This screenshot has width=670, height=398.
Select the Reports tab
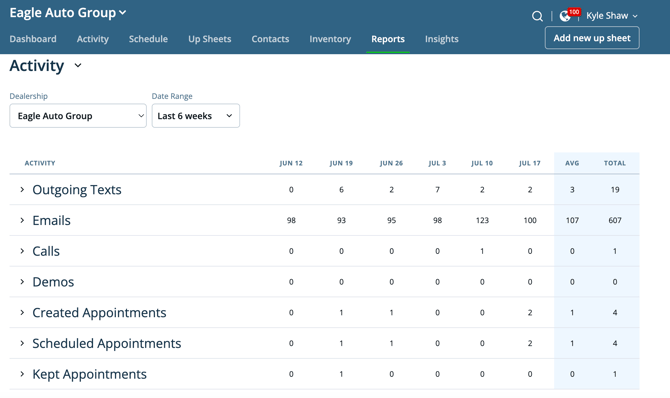point(388,39)
